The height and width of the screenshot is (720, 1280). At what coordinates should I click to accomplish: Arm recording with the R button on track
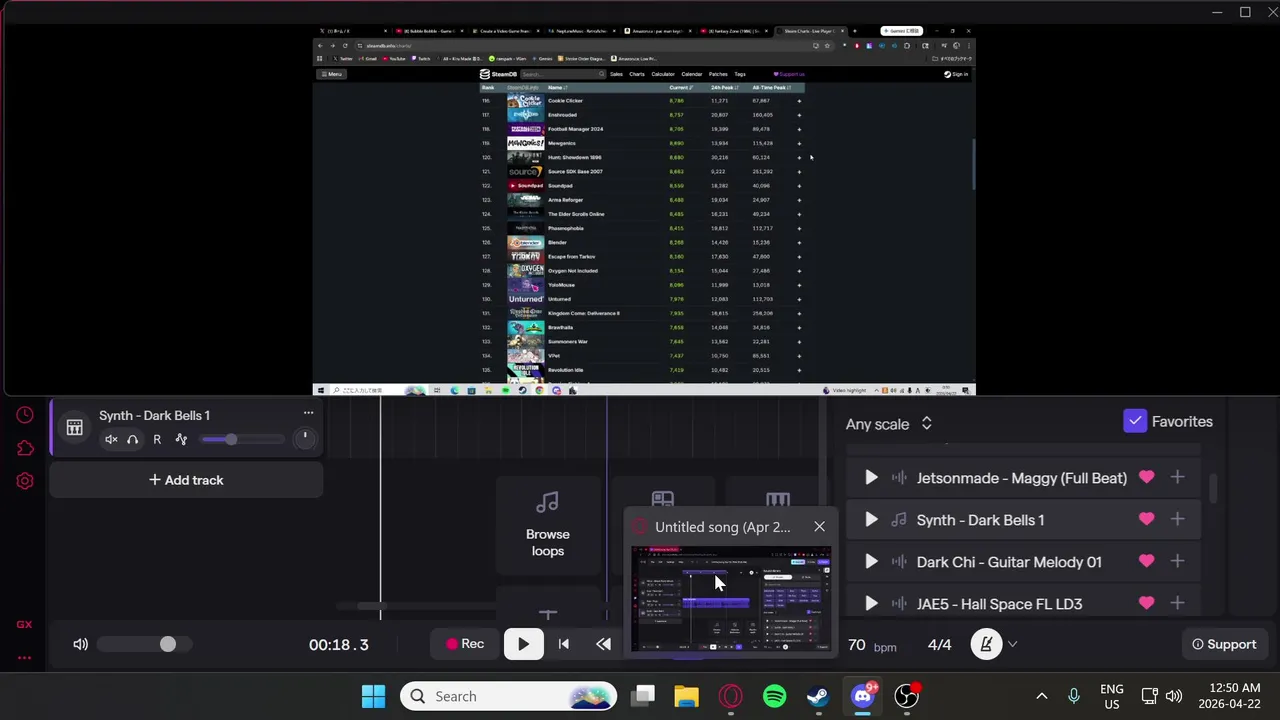pos(157,440)
